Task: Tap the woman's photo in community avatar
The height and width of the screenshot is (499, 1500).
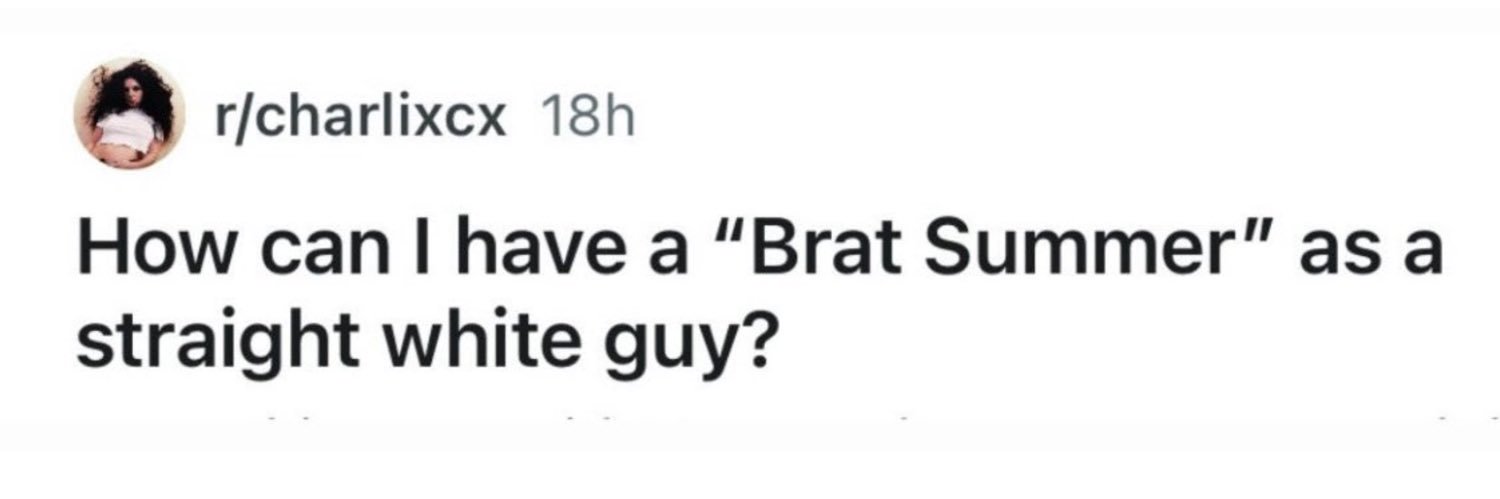Action: point(132,113)
